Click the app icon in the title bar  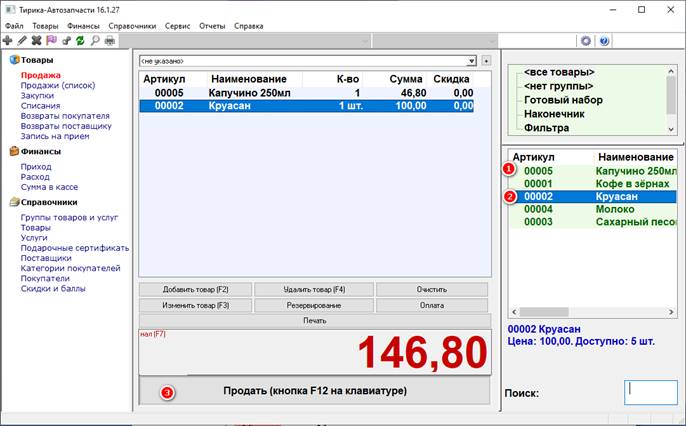[x=10, y=10]
